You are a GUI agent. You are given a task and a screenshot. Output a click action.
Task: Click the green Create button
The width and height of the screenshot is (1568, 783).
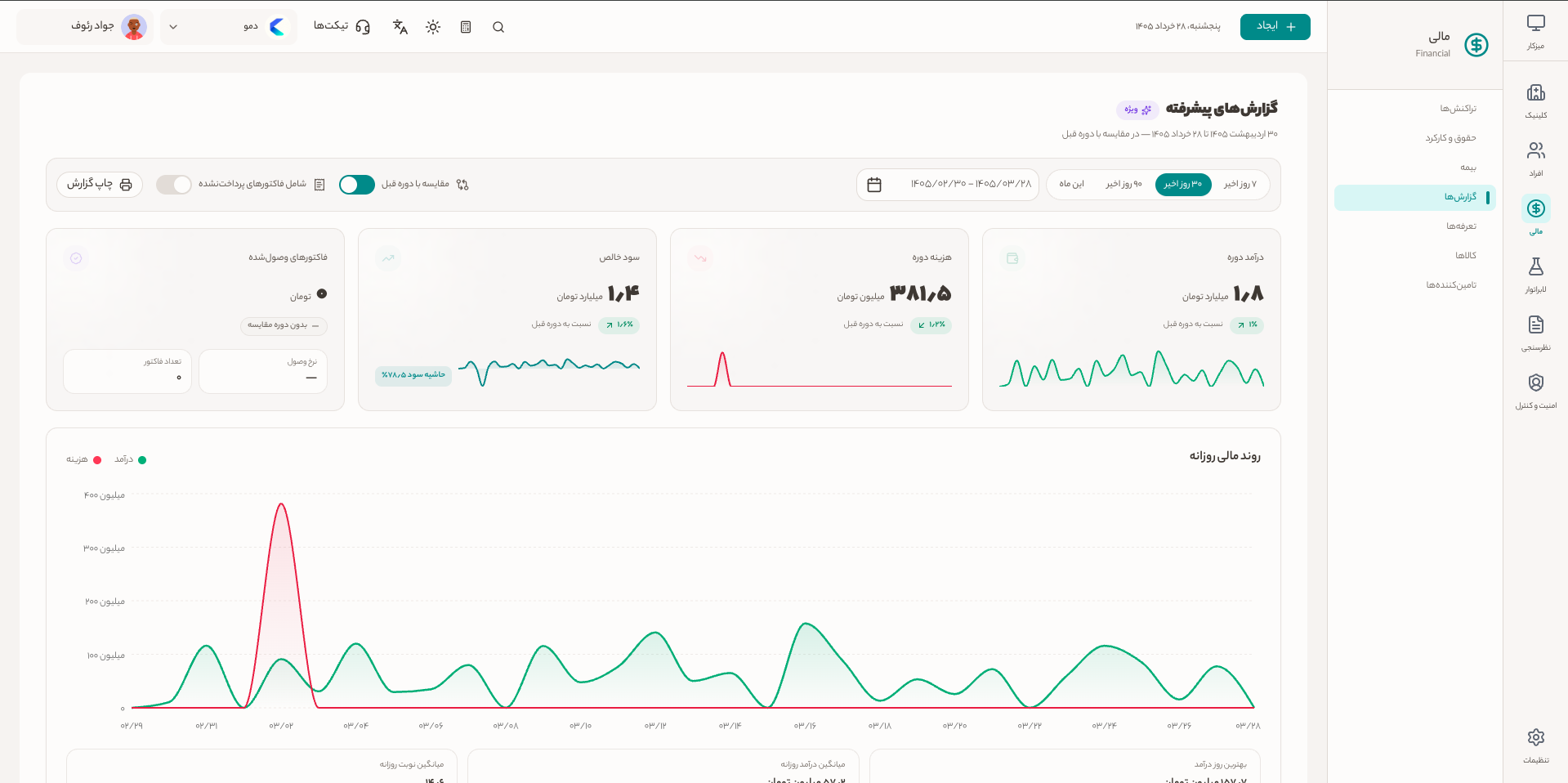tap(1275, 27)
